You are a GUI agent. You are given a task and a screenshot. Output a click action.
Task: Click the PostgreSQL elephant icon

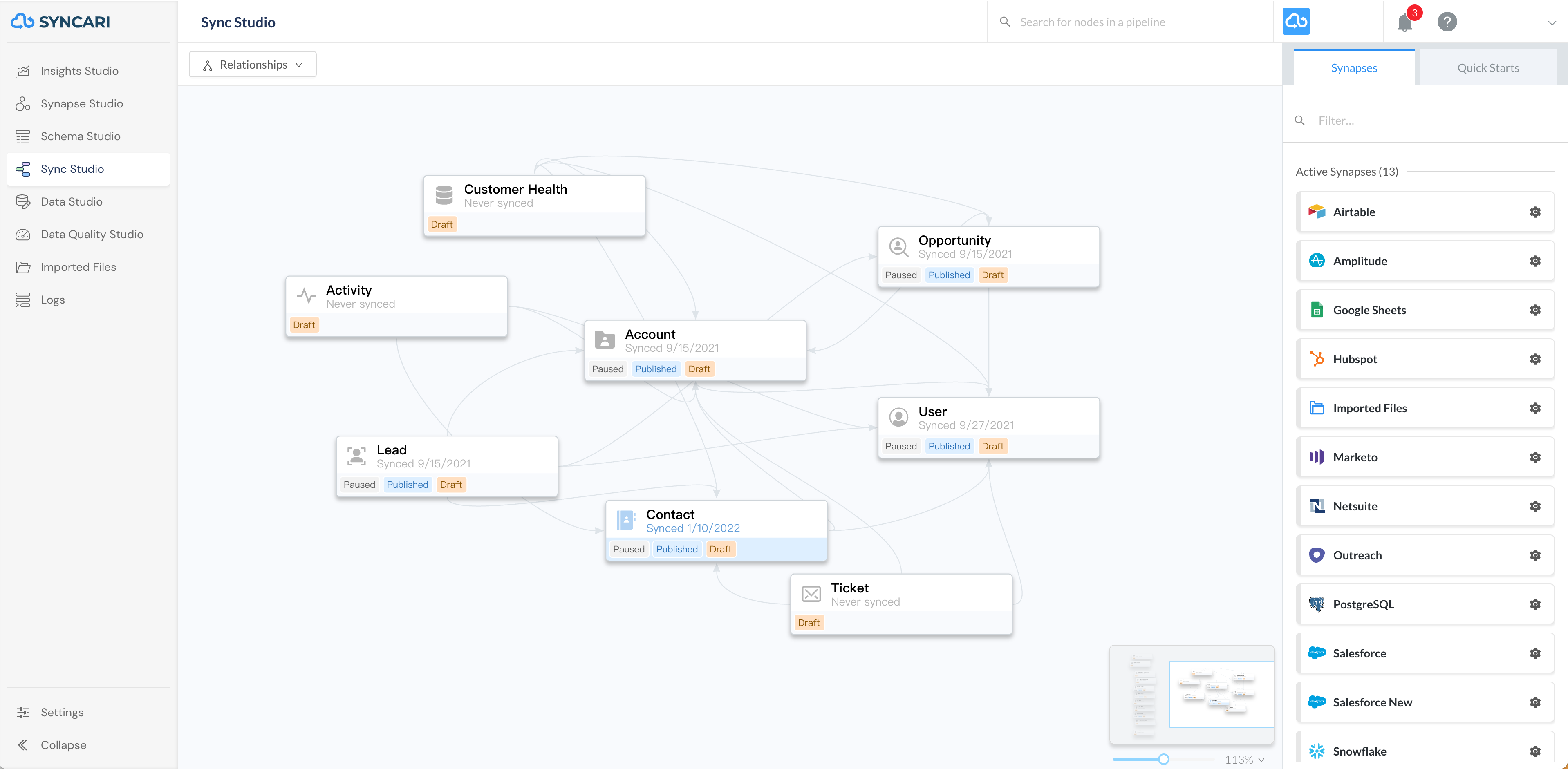click(x=1317, y=604)
